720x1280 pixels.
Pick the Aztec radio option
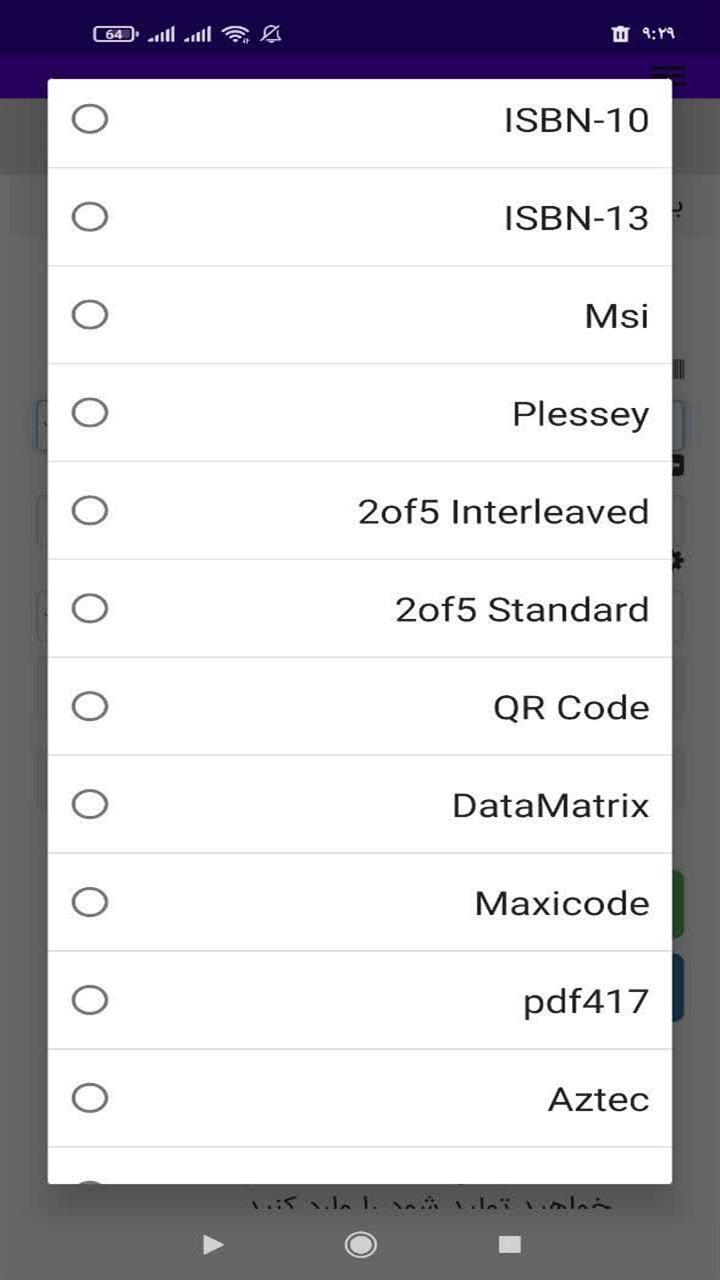tap(90, 1099)
